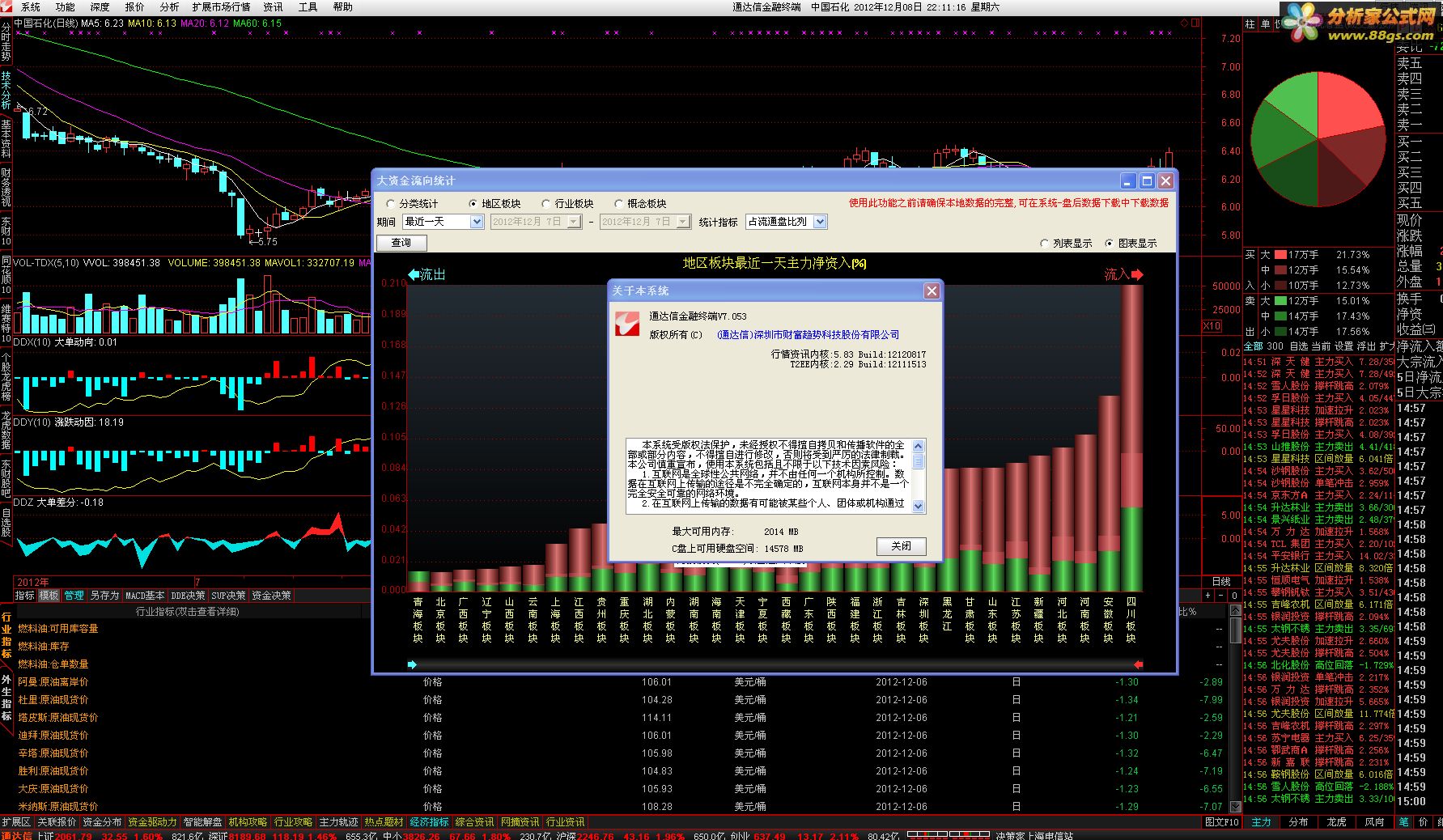Switch to 图表显示 chart display
The width and height of the screenshot is (1443, 840).
[1131, 243]
